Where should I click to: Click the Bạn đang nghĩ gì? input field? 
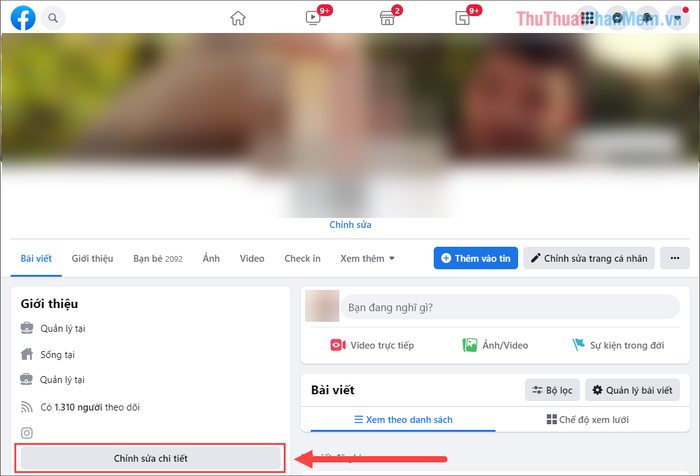coord(510,307)
